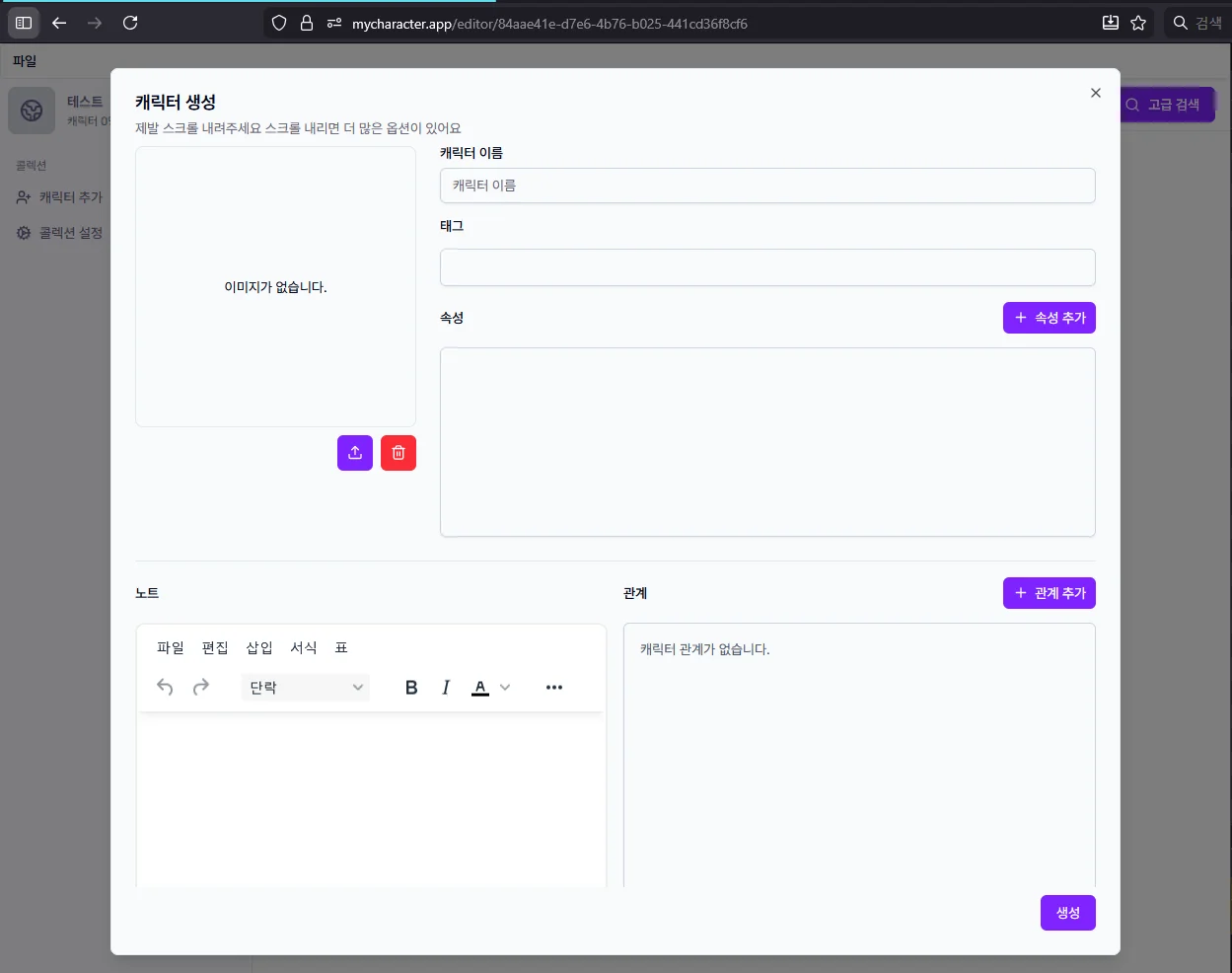Image resolution: width=1232 pixels, height=973 pixels.
Task: Open the 삽입 menu in note editor
Action: point(259,648)
